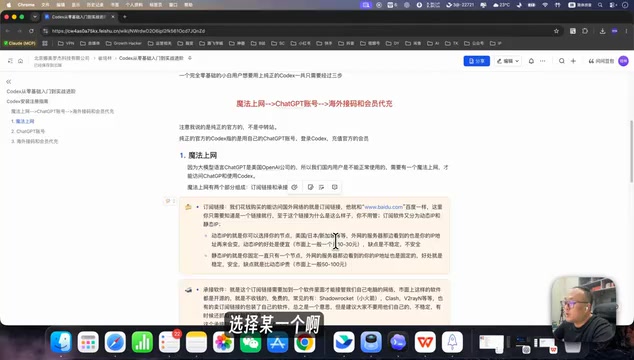Open the Chrome tab search dropdown
Viewport: 634px width, 360px height.
[x=35, y=17]
